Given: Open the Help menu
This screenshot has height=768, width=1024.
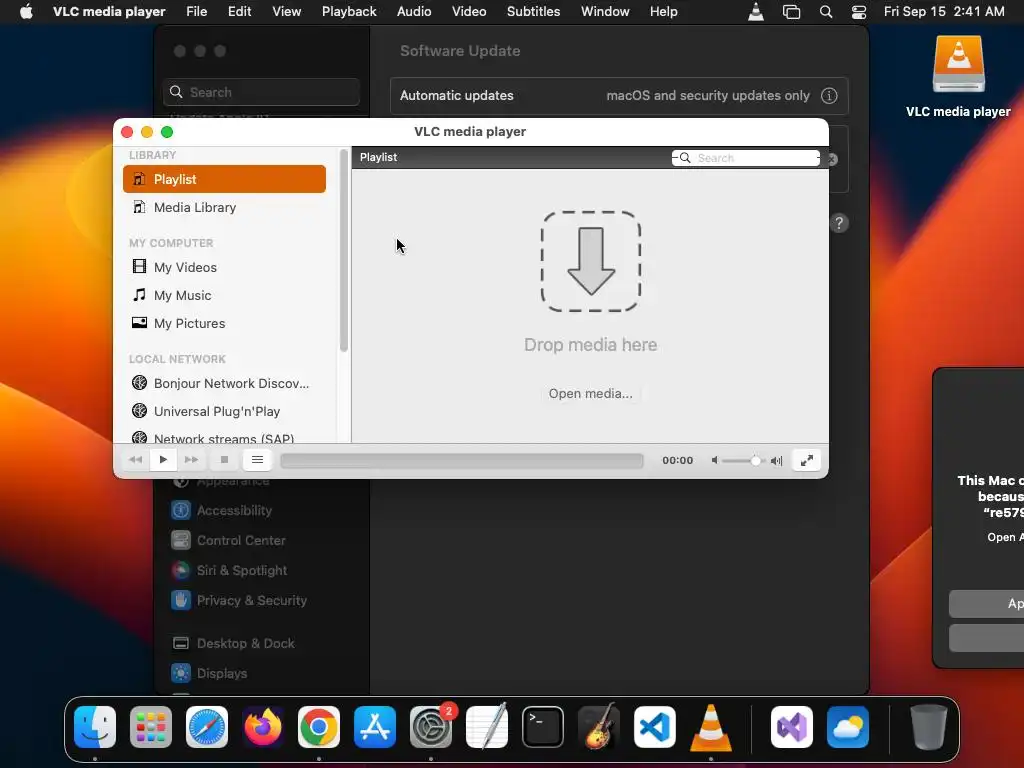Looking at the screenshot, I should pos(664,11).
